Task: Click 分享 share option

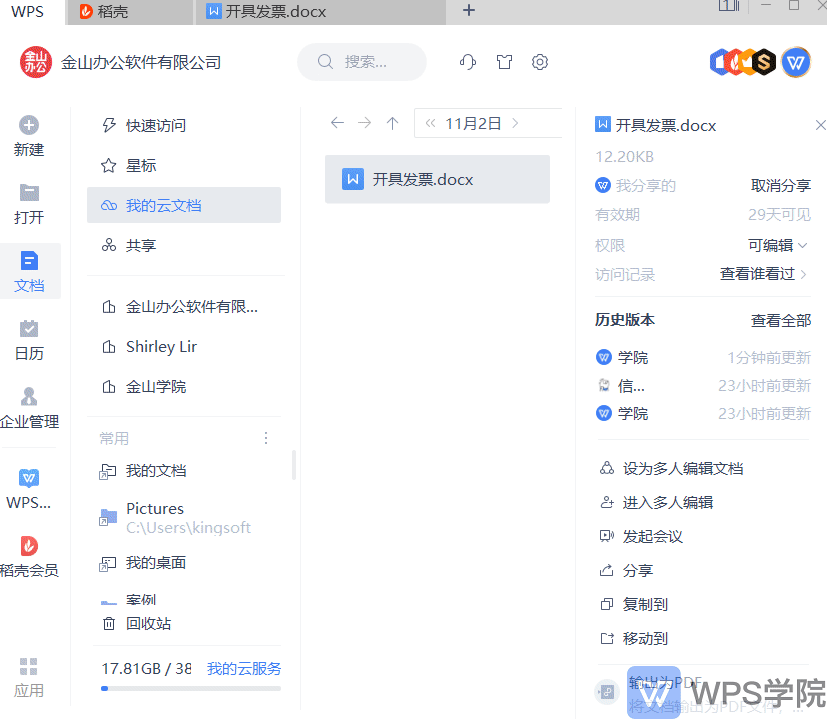Action: coord(627,570)
